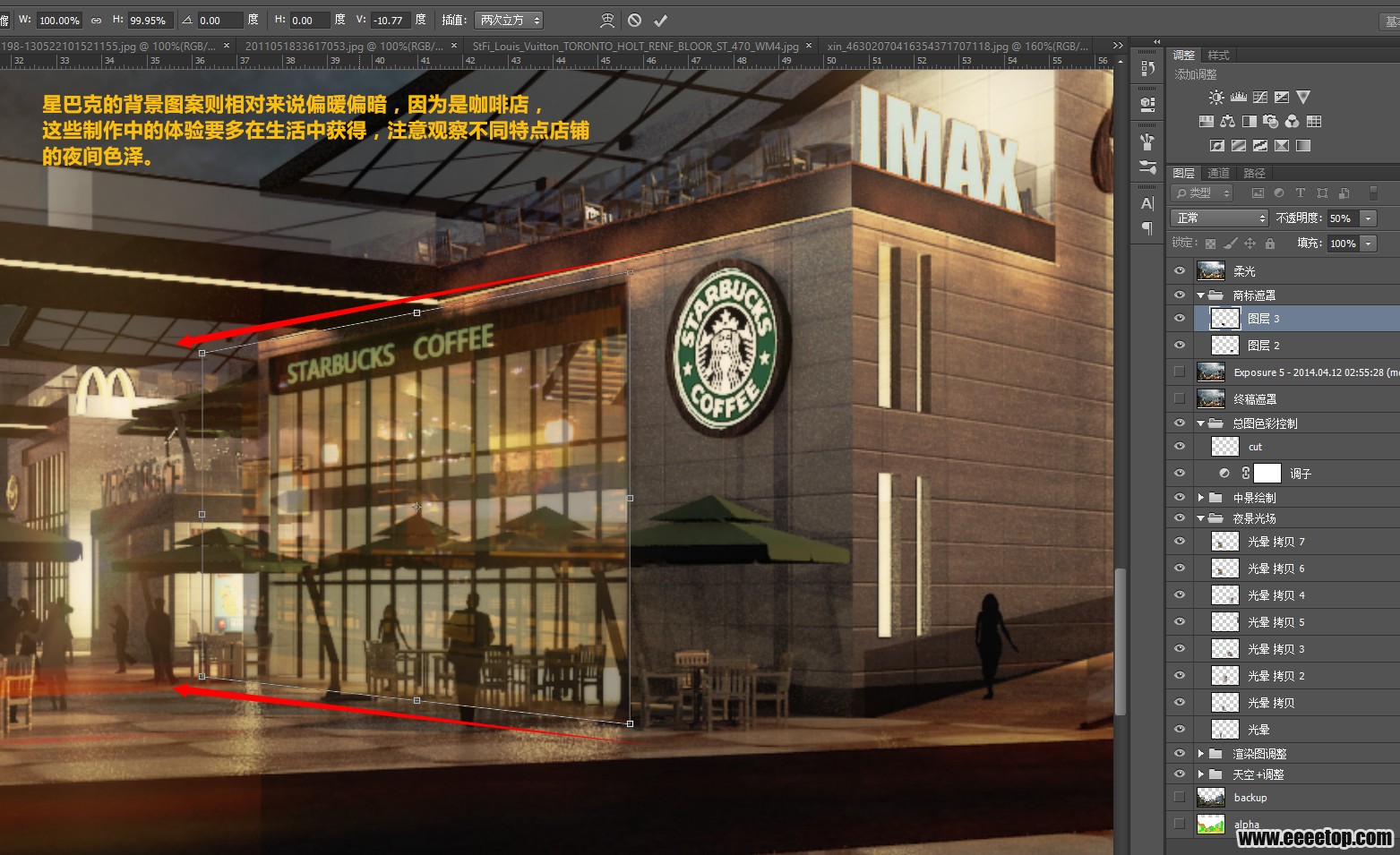The image size is (1400, 855).
Task: Expand the 中景绘制 group
Action: point(1201,497)
